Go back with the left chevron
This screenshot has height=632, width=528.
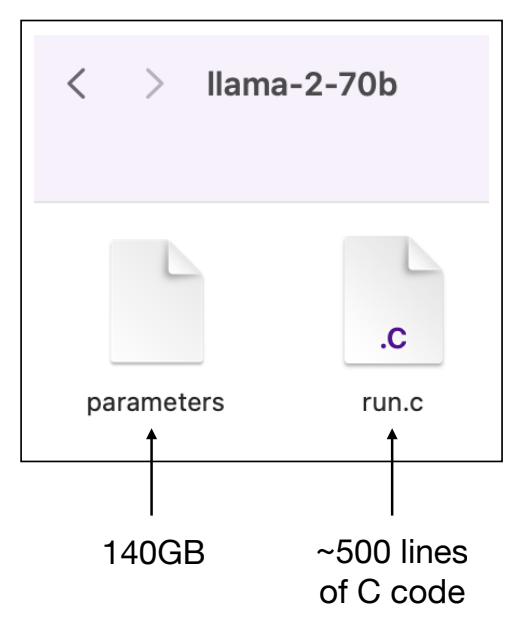(x=76, y=83)
